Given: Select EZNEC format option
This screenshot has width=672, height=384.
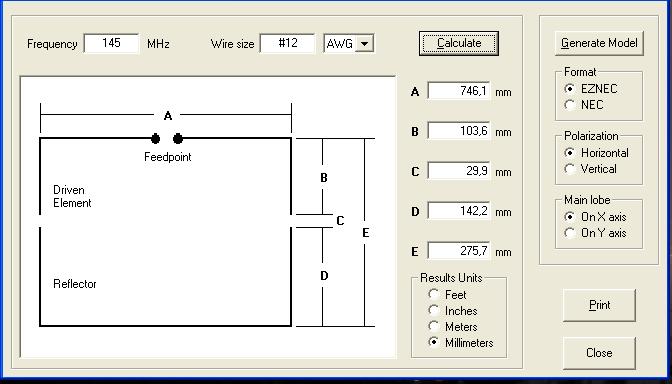Looking at the screenshot, I should pyautogui.click(x=591, y=89).
